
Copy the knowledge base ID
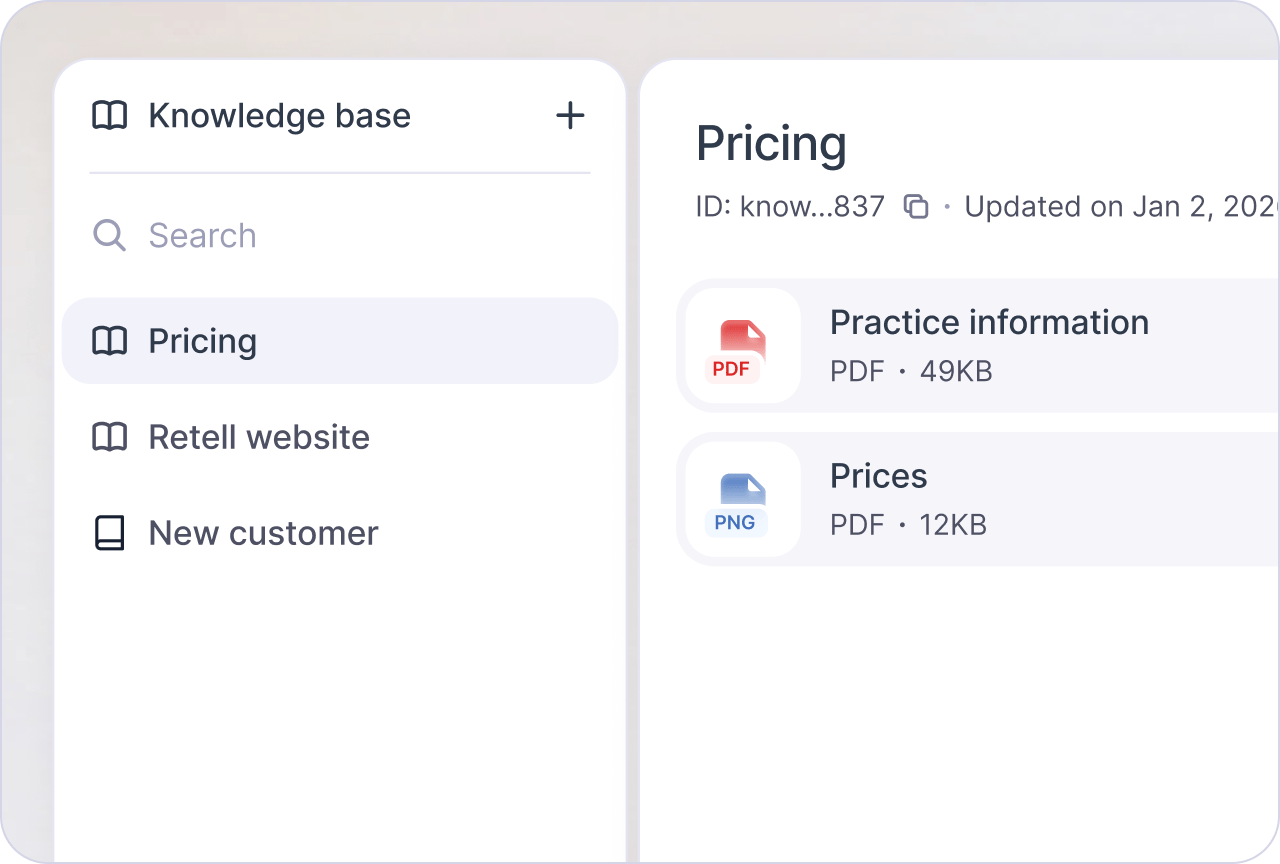[916, 207]
